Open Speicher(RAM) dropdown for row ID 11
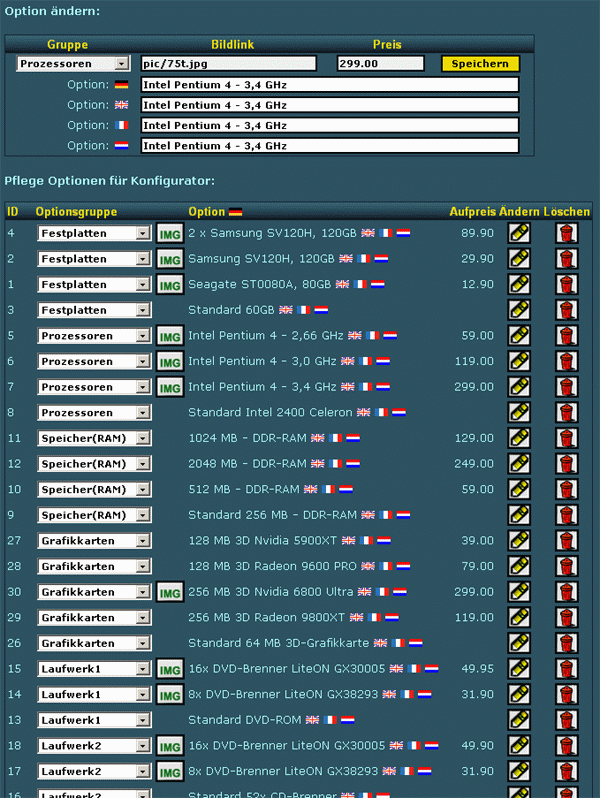 pyautogui.click(x=94, y=438)
